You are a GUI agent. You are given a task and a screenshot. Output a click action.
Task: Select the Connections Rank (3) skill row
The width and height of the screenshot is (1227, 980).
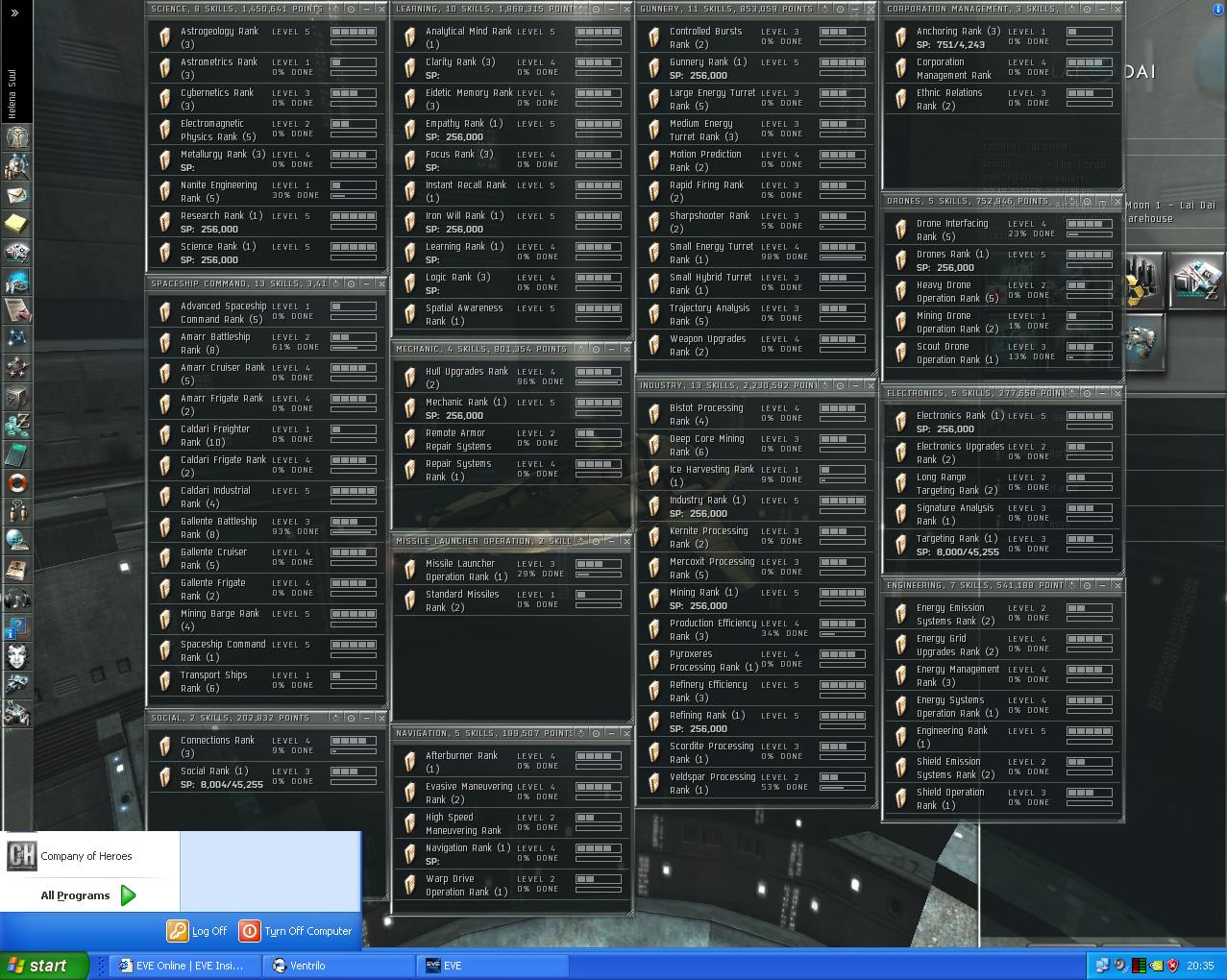[267, 747]
